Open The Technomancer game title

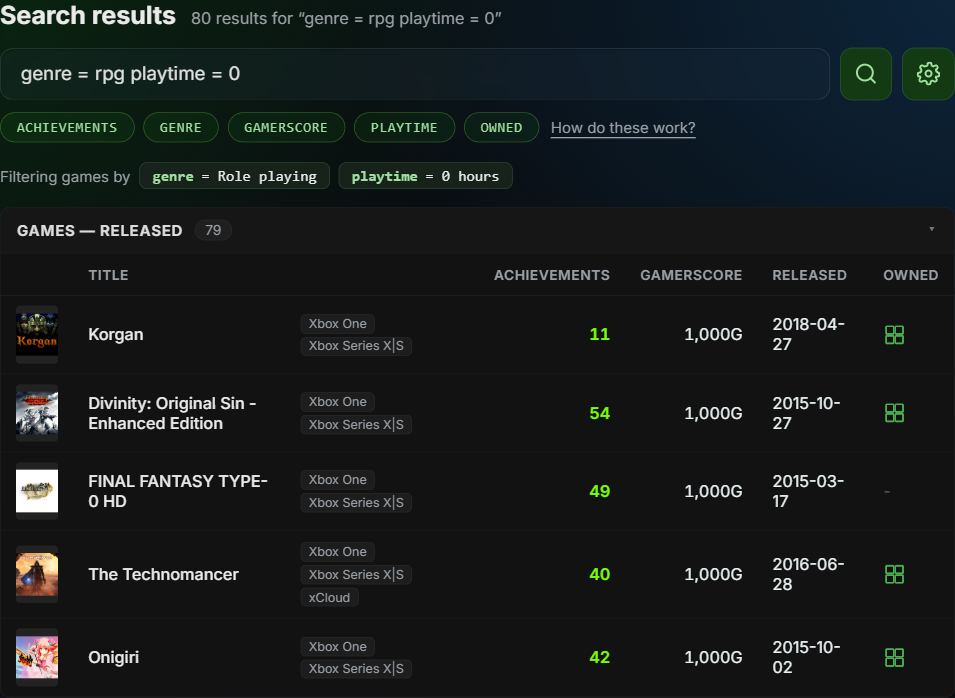[163, 574]
